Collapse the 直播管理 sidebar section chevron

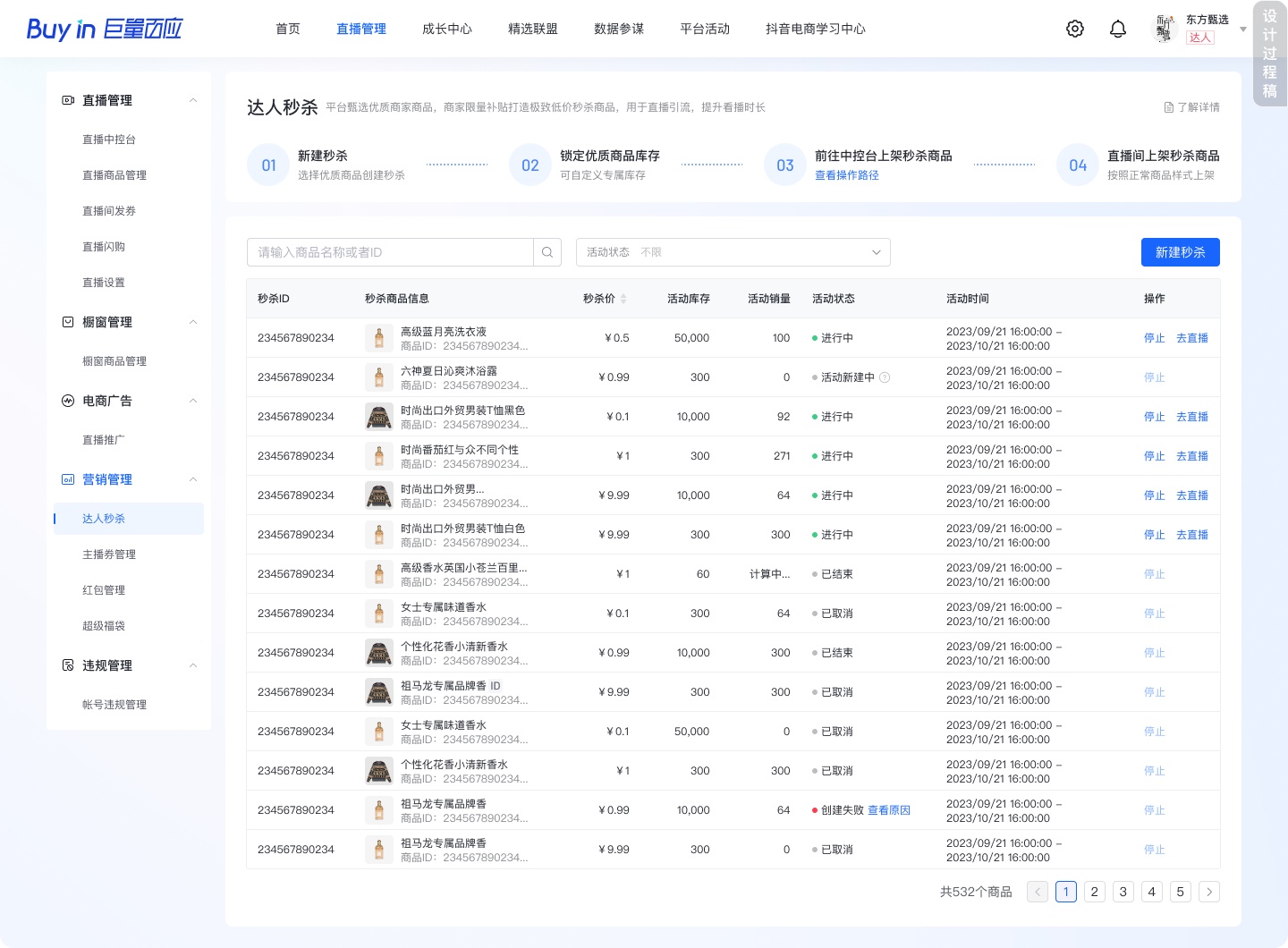[193, 100]
